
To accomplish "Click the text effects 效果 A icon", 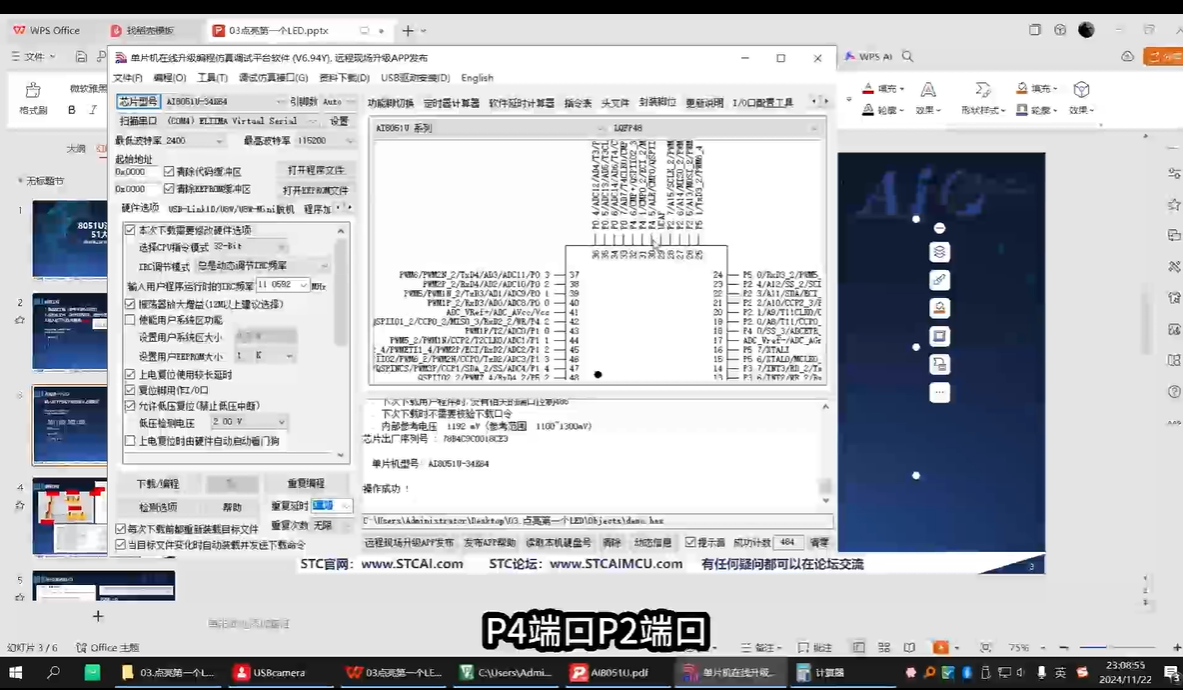I will pos(928,90).
